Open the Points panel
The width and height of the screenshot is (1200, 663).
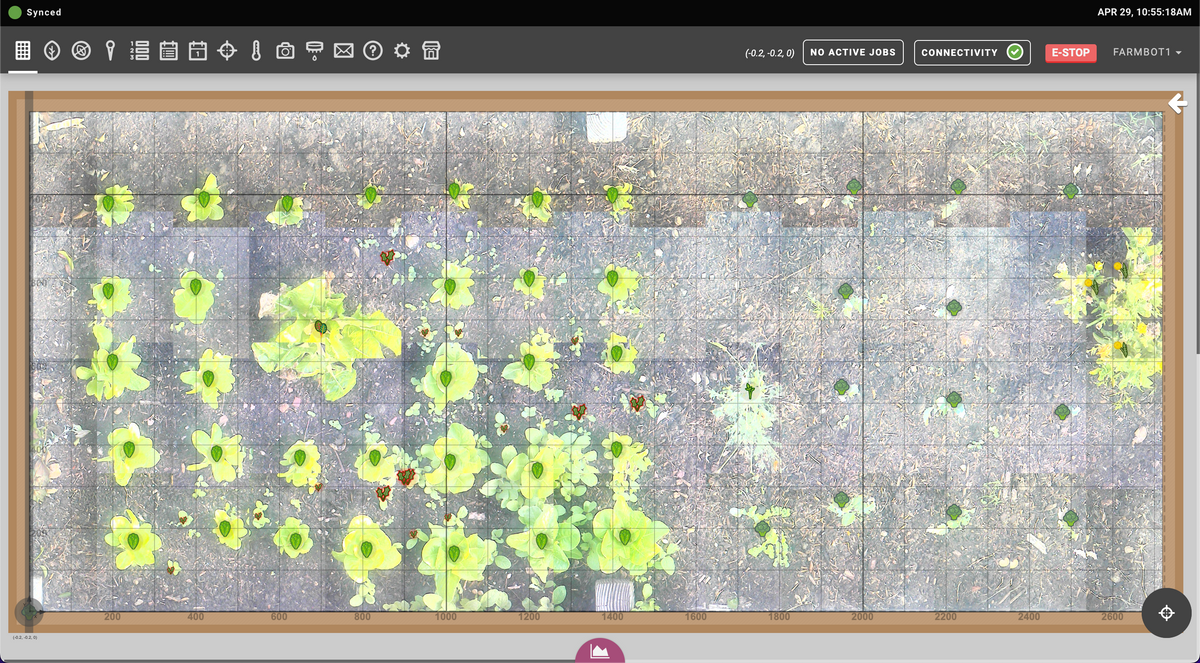[110, 50]
